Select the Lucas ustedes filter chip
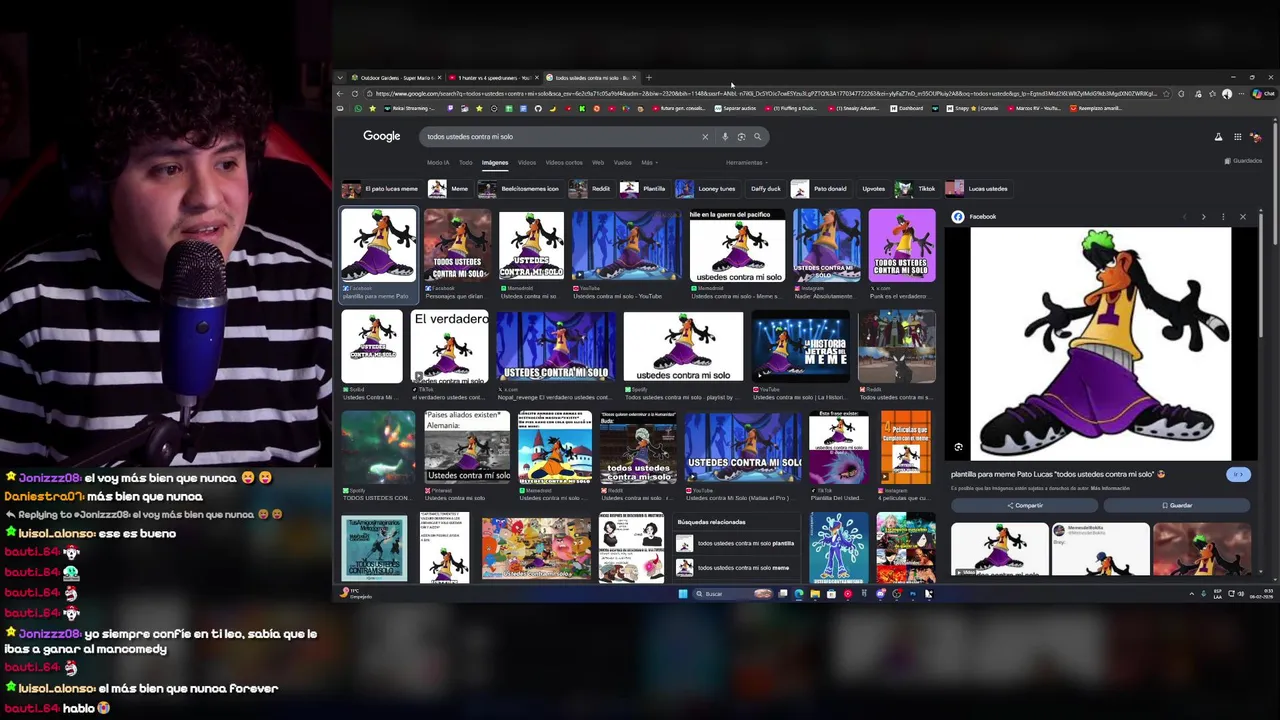The height and width of the screenshot is (720, 1280). (x=977, y=189)
